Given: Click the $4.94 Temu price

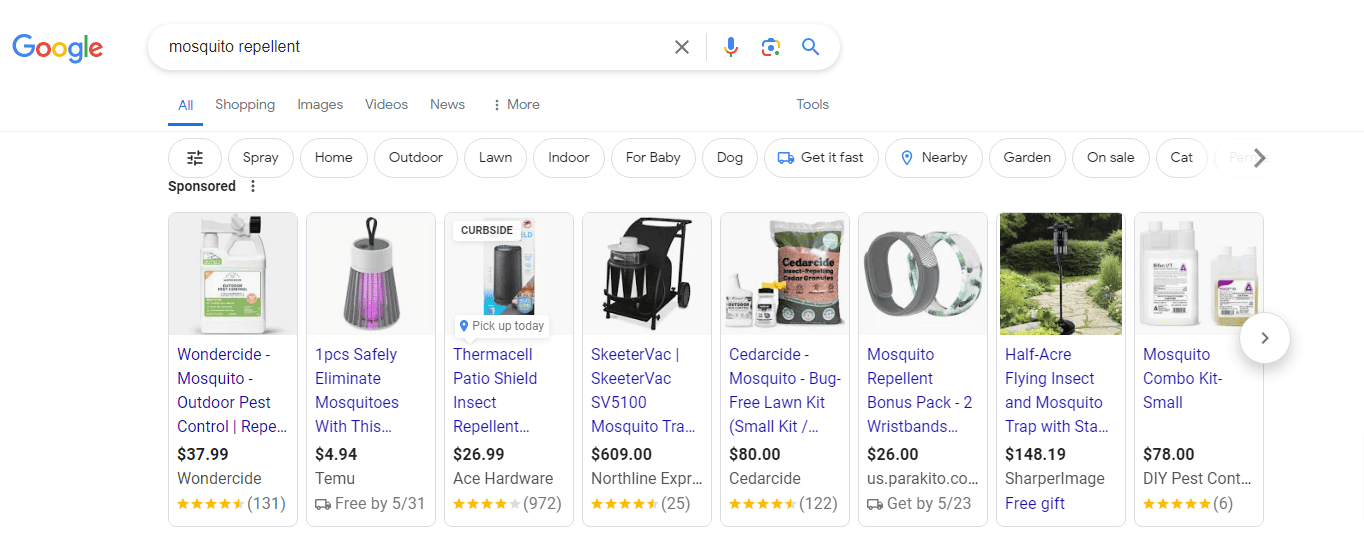Looking at the screenshot, I should [x=336, y=454].
